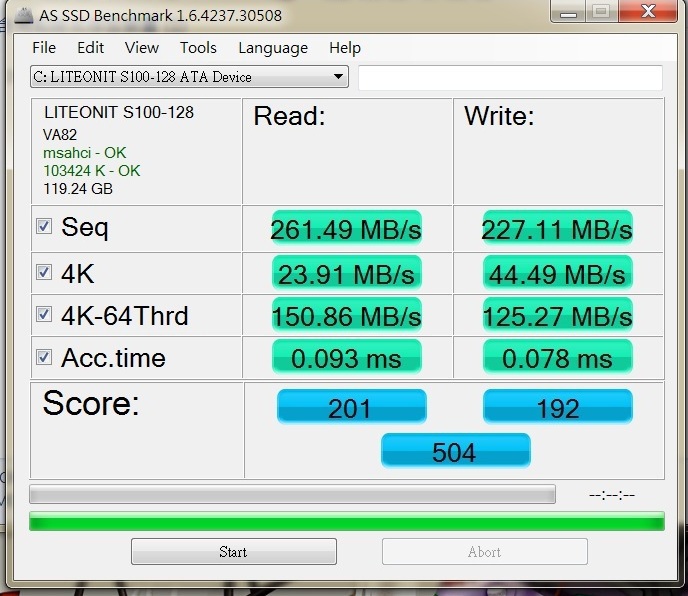Open the Help menu
This screenshot has height=596, width=688.
click(x=345, y=47)
